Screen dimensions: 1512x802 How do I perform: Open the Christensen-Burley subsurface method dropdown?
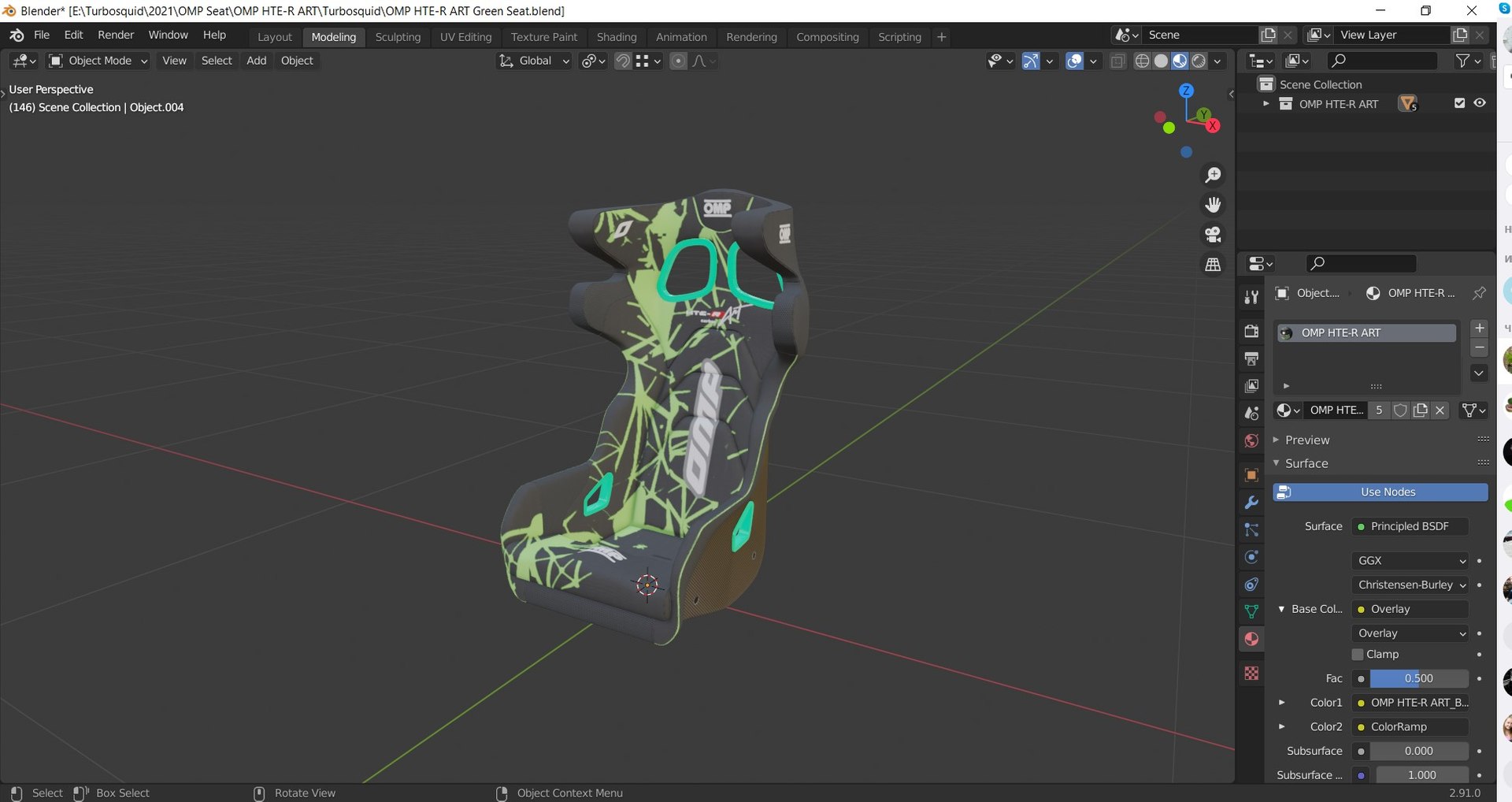[1410, 585]
